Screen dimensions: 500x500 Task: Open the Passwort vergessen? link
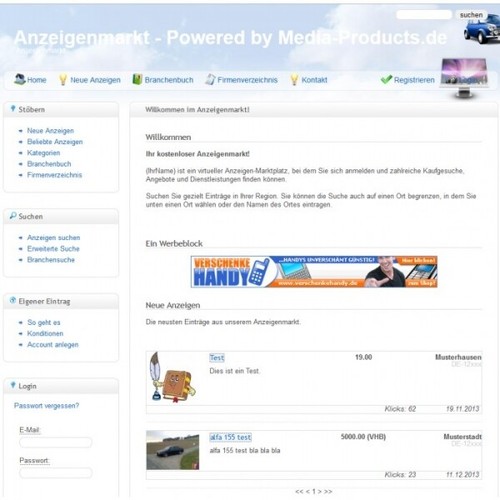click(x=47, y=406)
